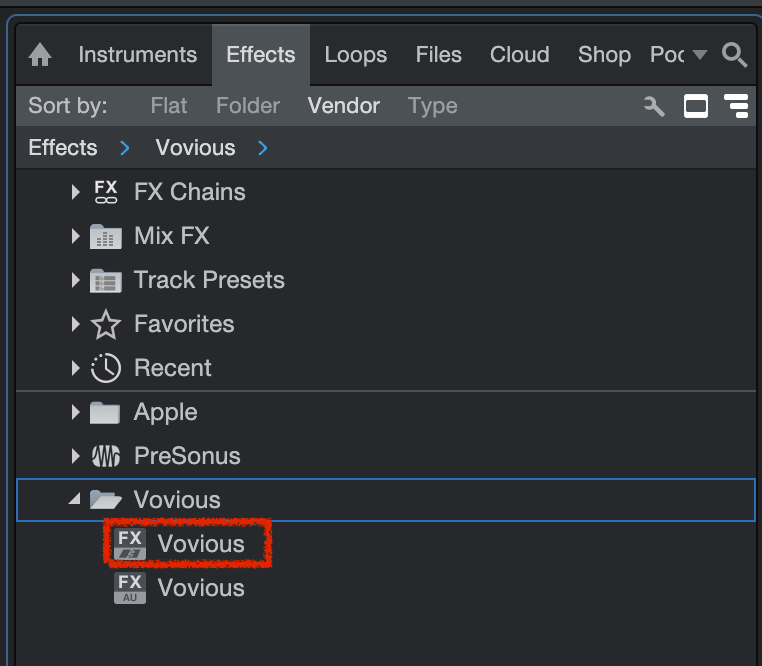Switch to the Instruments tab
Screen dimensions: 762x666
click(137, 55)
